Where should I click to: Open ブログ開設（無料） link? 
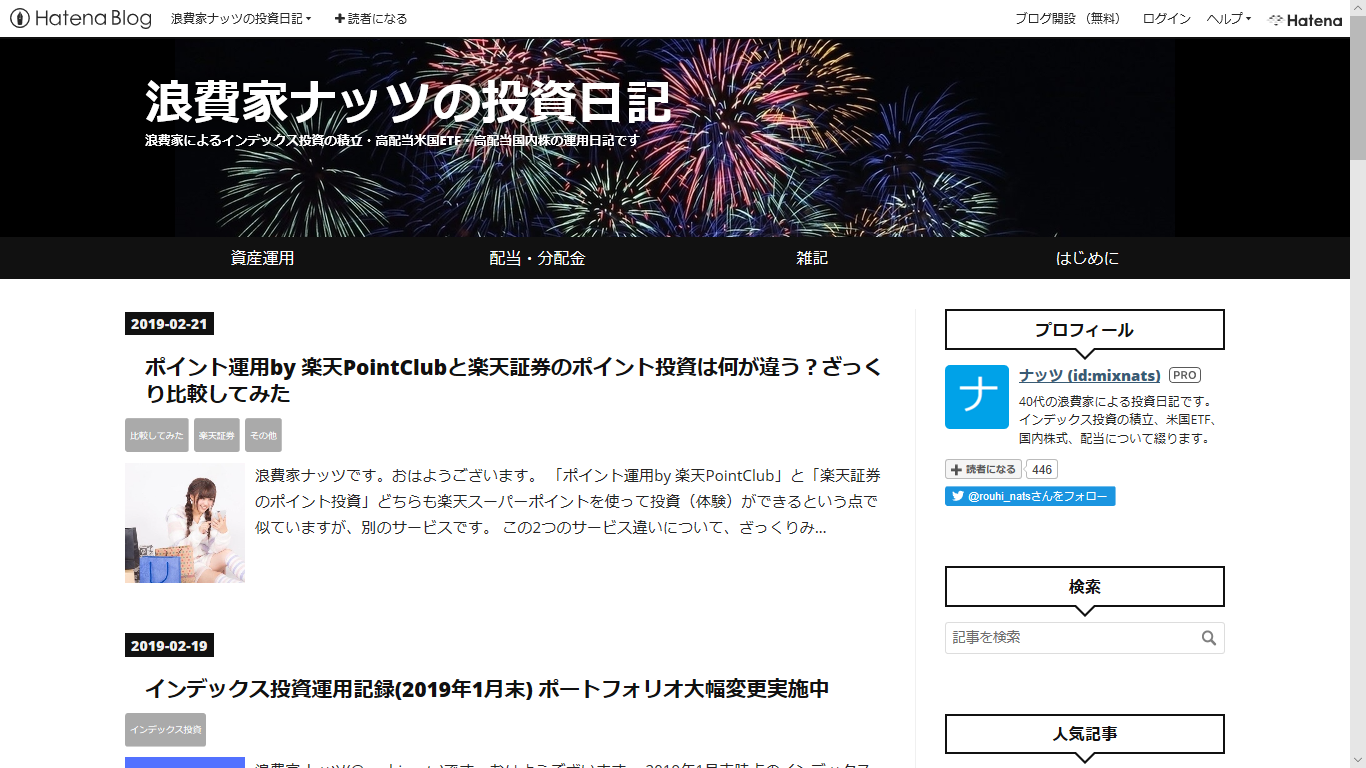tap(1067, 18)
